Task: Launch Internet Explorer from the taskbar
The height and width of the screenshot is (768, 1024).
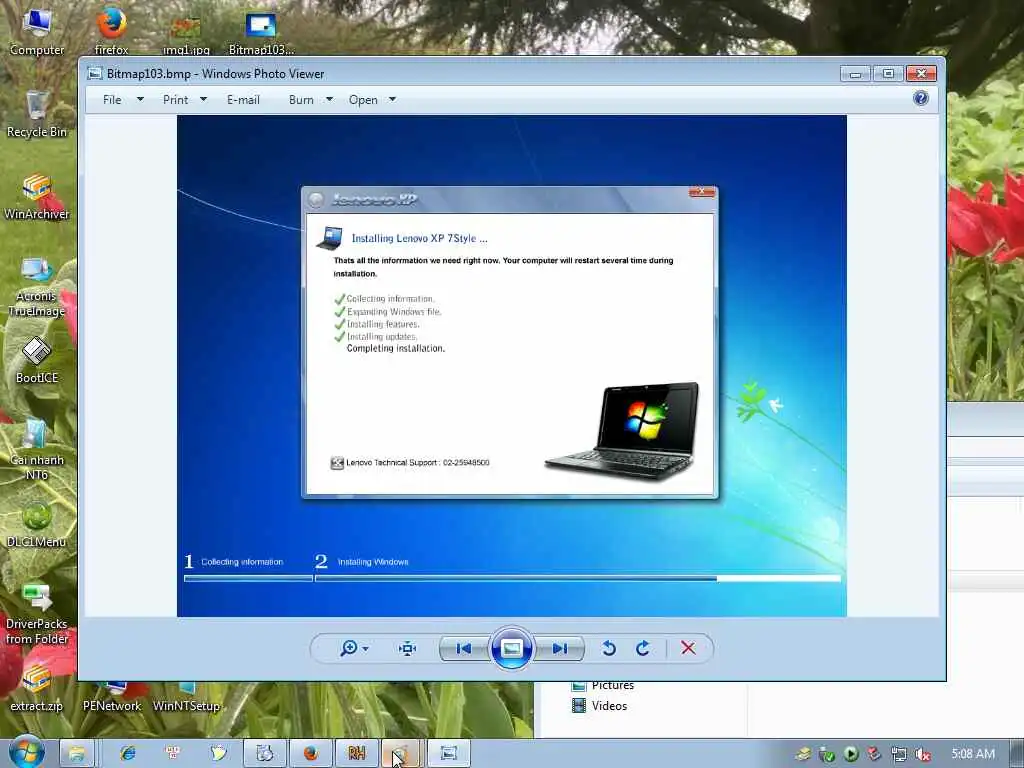Action: (x=128, y=754)
